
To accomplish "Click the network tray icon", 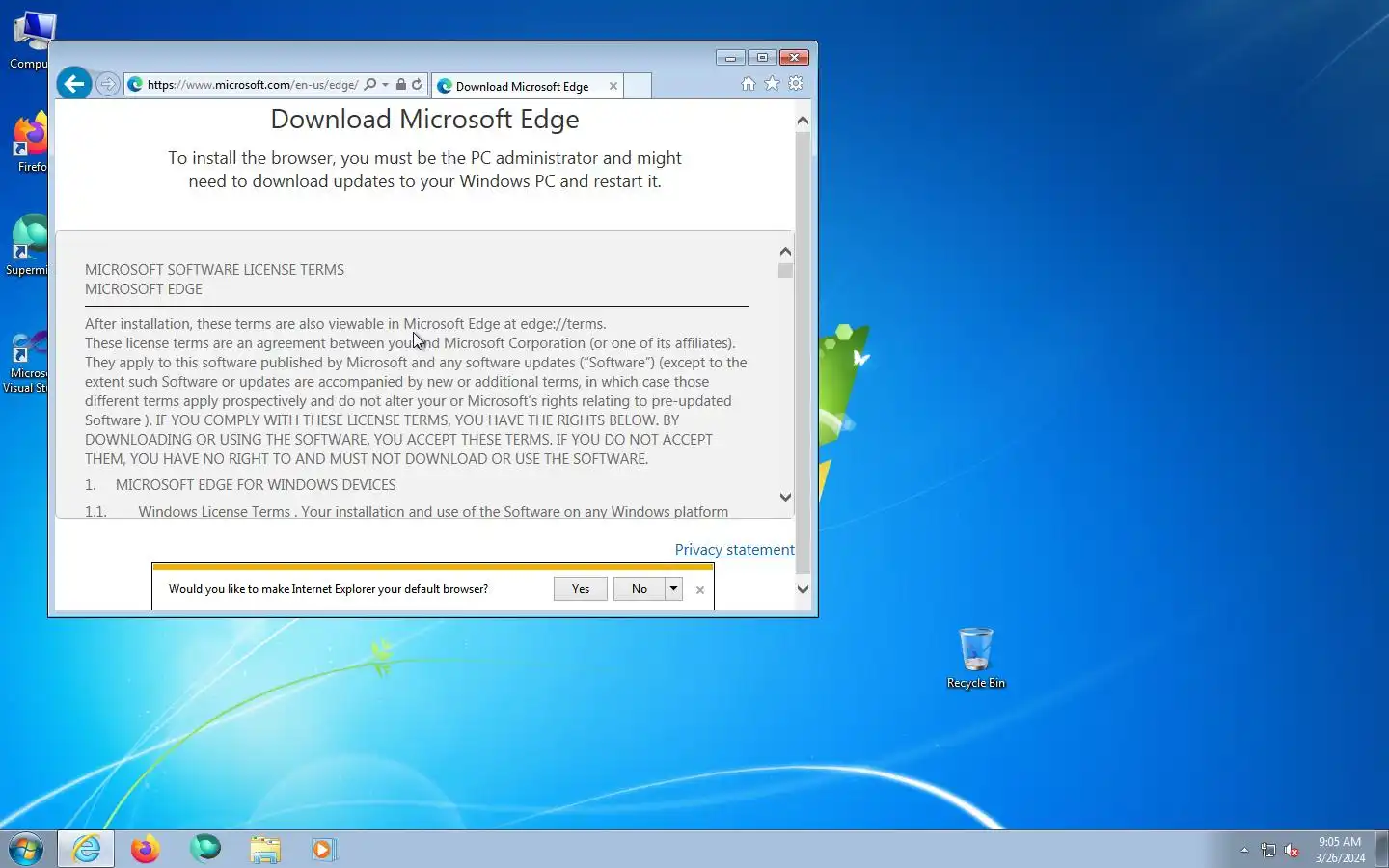I will [x=1268, y=850].
